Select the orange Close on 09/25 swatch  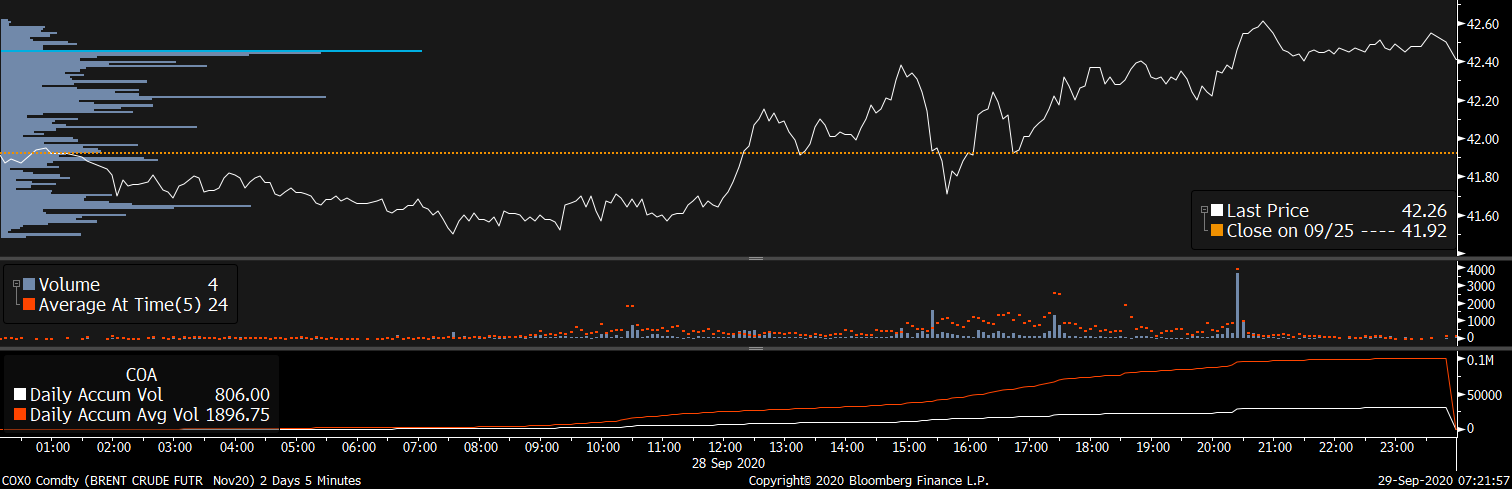1216,230
